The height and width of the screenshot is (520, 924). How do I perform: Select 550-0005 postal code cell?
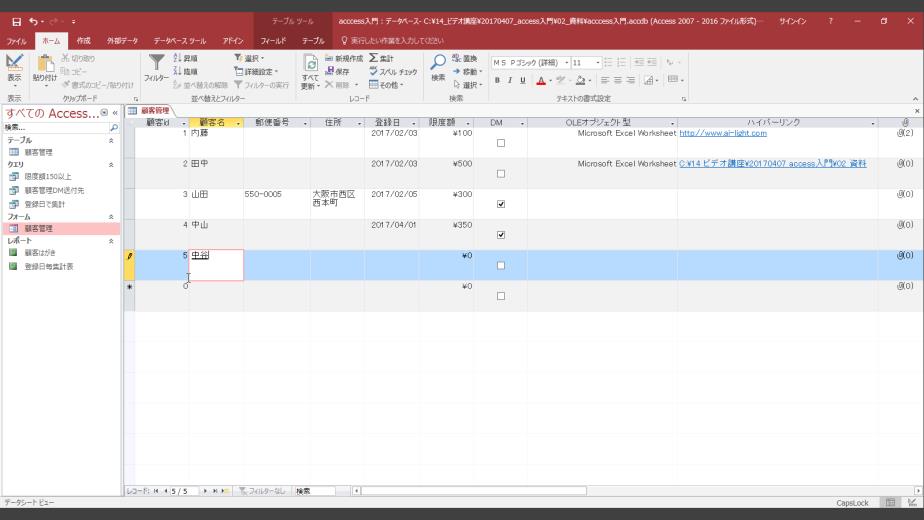(277, 203)
